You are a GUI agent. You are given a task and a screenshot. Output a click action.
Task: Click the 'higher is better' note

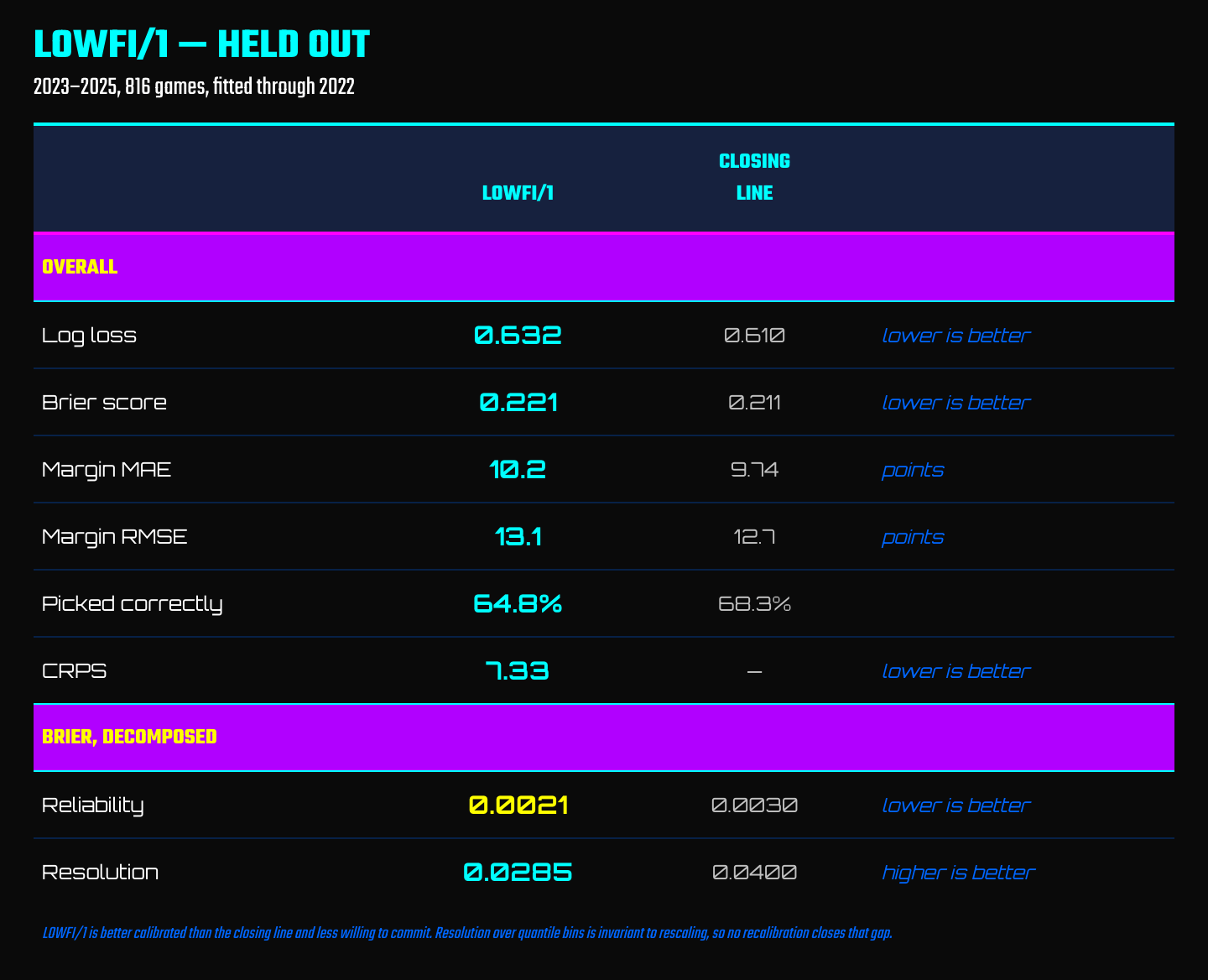[958, 873]
